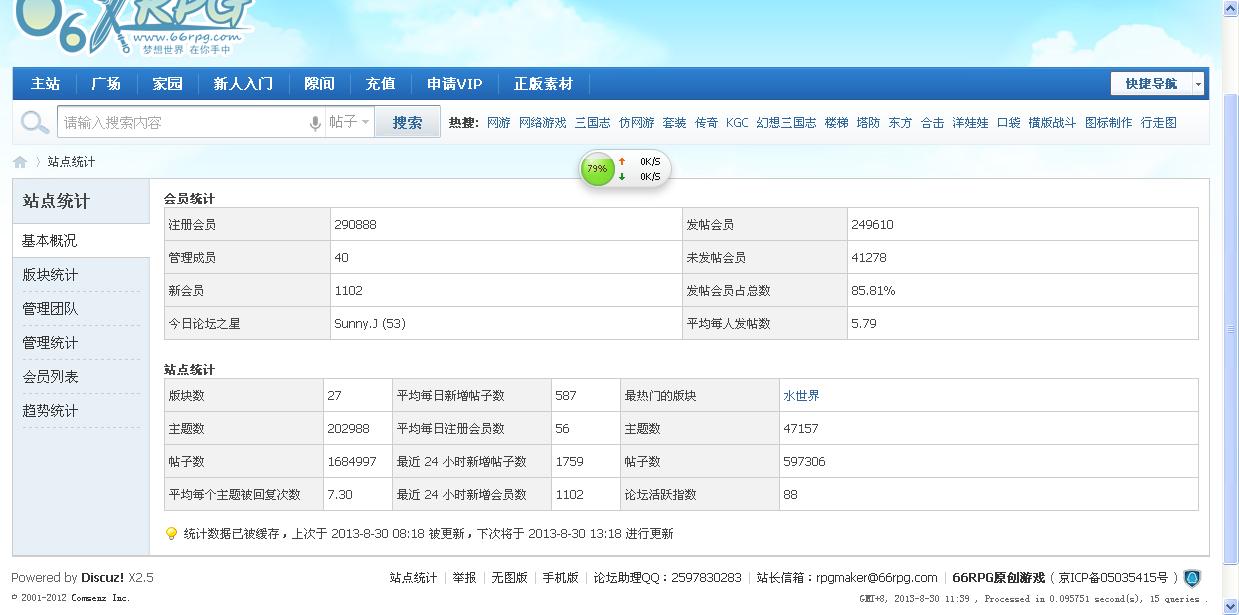Viewport: 1239px width, 615px height.
Task: Click the 快捷导航 button
Action: 1151,84
